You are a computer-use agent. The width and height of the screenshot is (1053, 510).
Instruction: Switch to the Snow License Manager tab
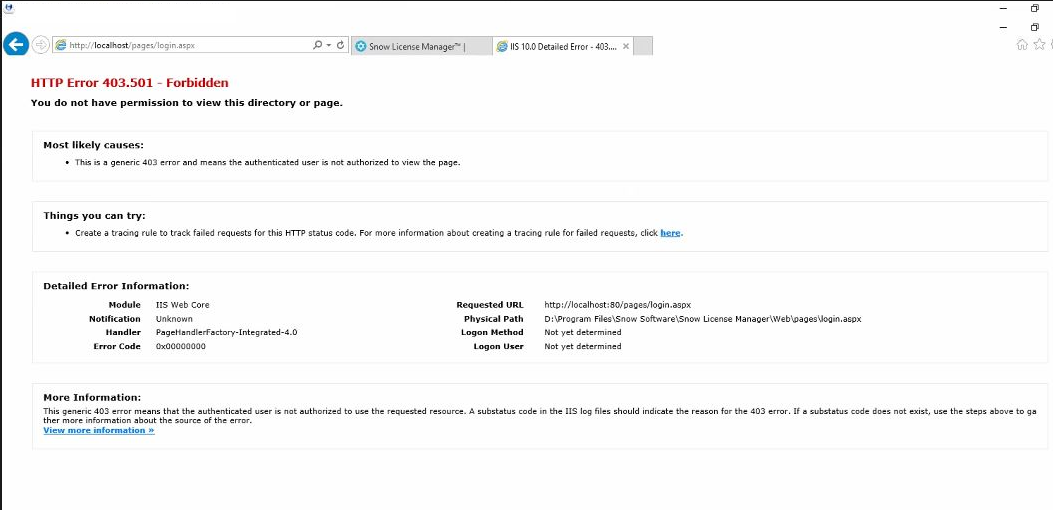tap(420, 46)
